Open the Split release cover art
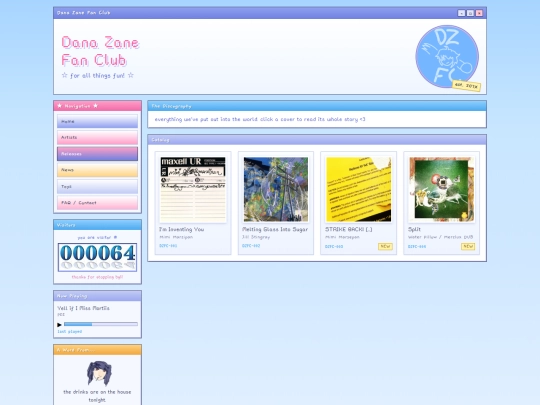540x405 pixels. (x=441, y=189)
